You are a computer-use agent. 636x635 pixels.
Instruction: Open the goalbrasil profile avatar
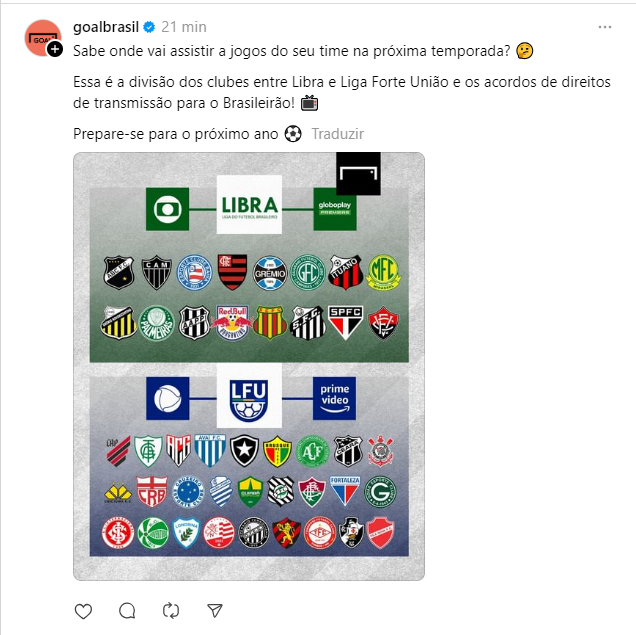pos(43,38)
